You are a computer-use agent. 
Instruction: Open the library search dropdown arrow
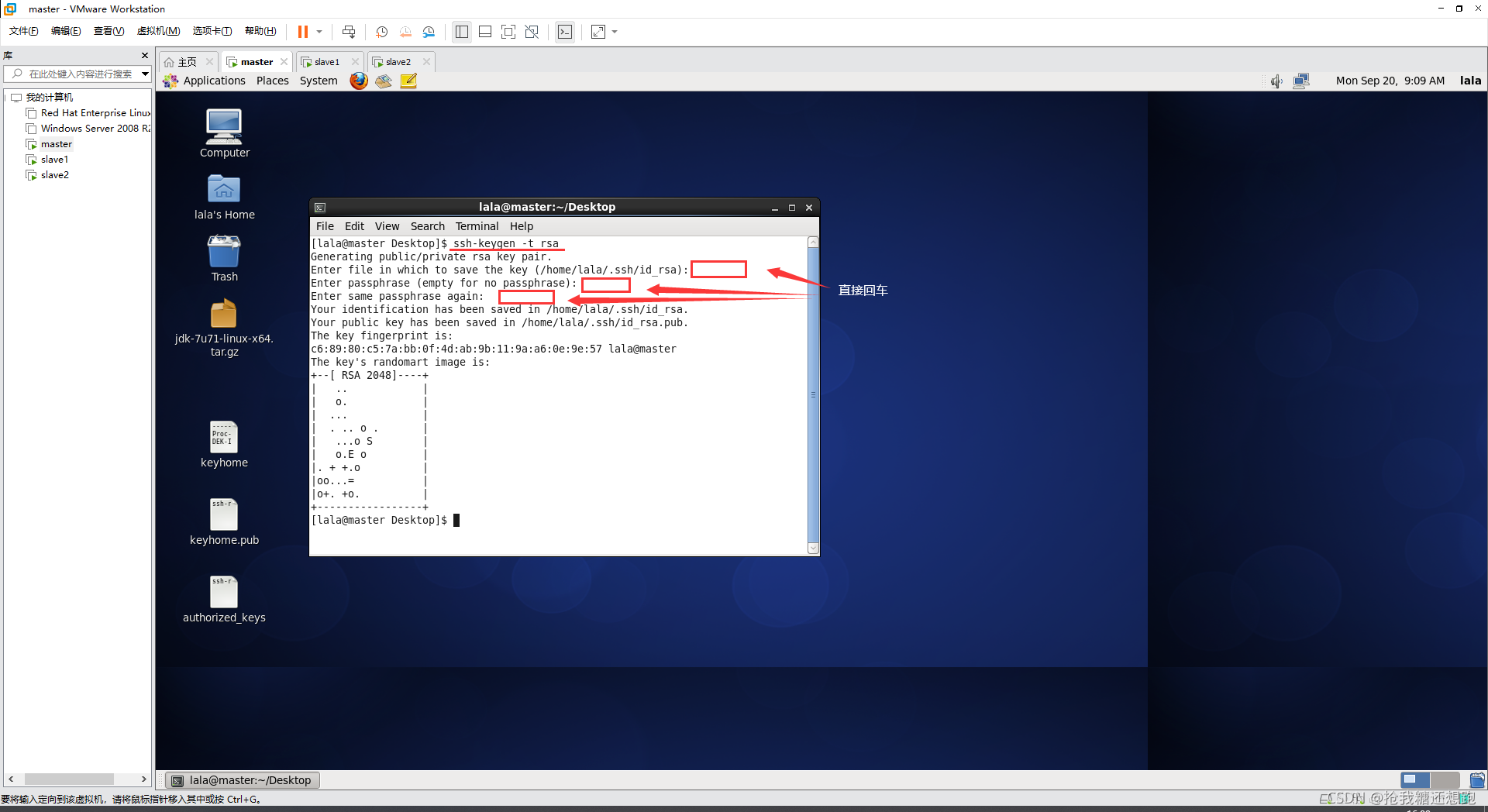point(145,74)
